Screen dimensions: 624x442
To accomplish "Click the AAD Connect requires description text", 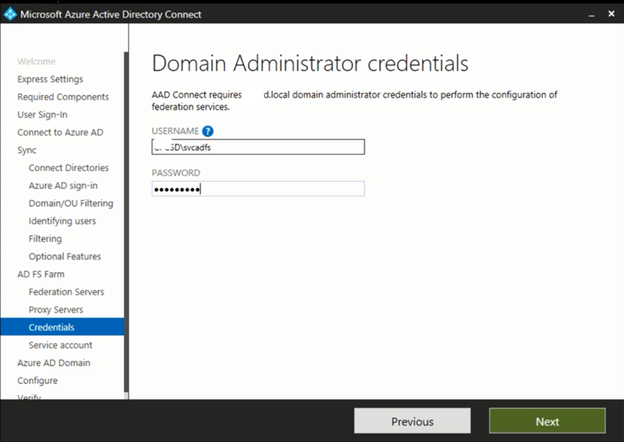I will pyautogui.click(x=354, y=101).
